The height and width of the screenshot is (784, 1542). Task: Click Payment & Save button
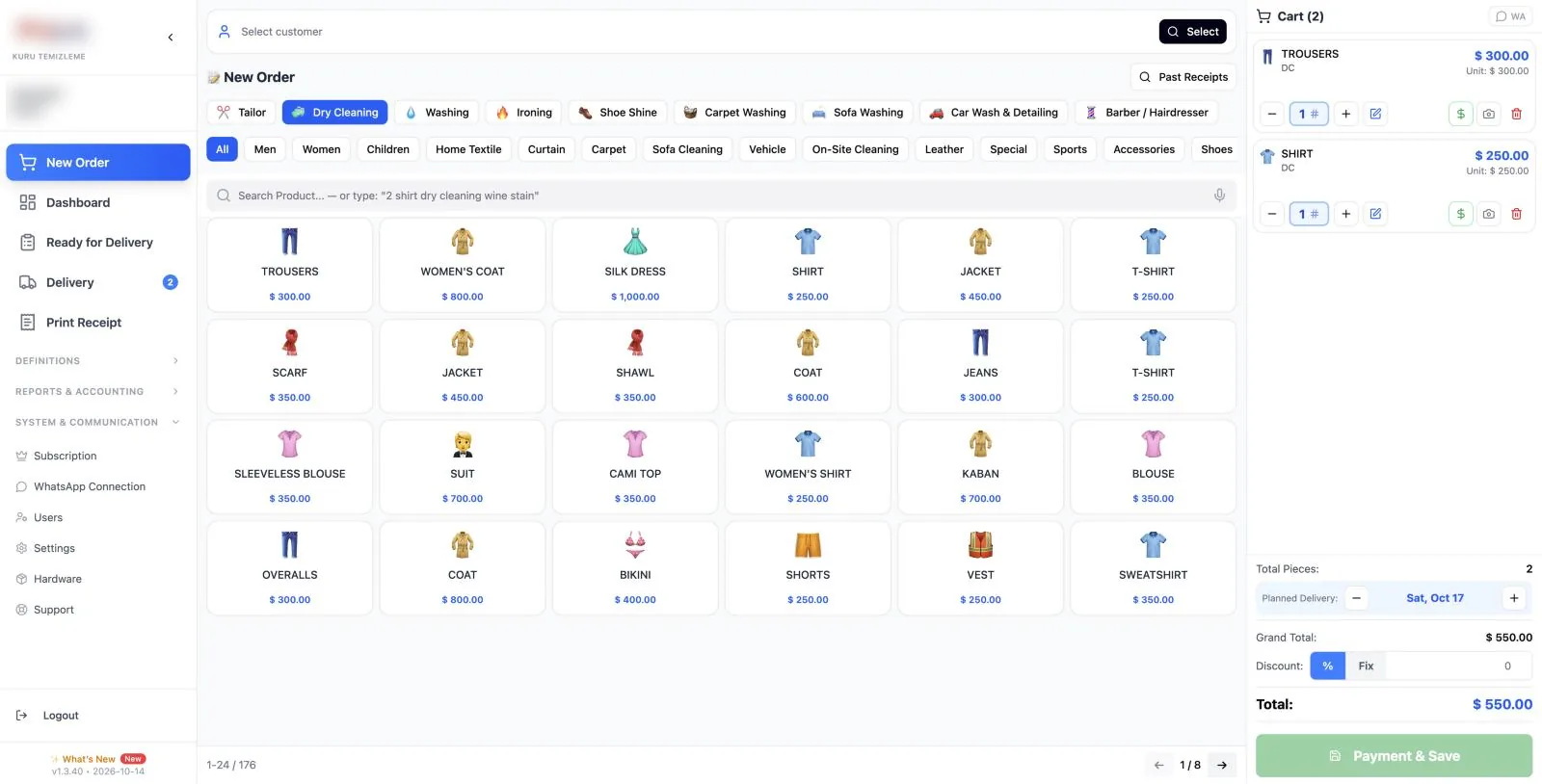click(x=1394, y=756)
